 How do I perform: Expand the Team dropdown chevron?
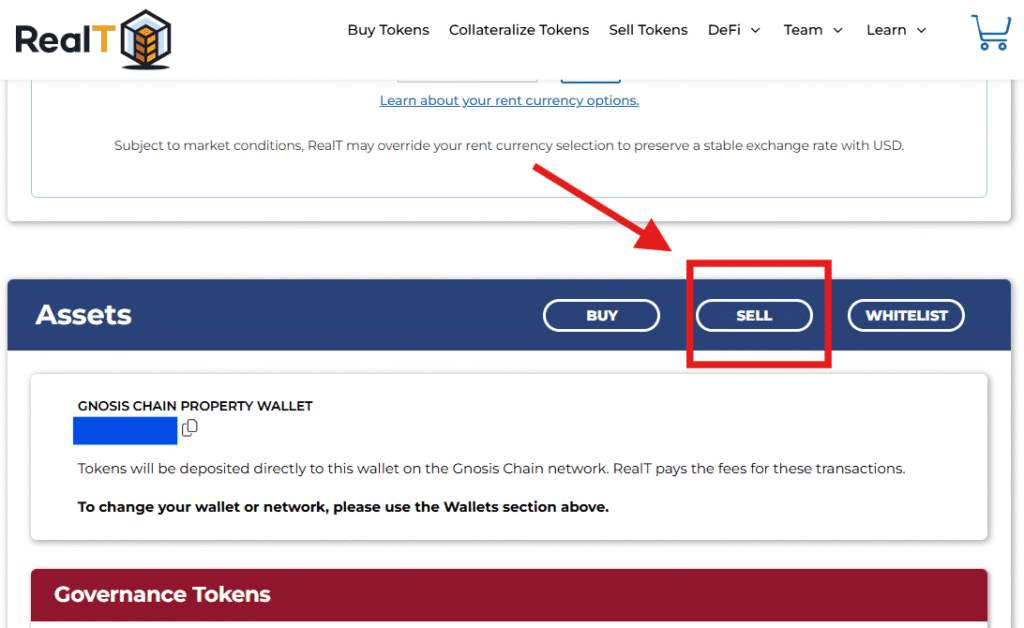838,30
